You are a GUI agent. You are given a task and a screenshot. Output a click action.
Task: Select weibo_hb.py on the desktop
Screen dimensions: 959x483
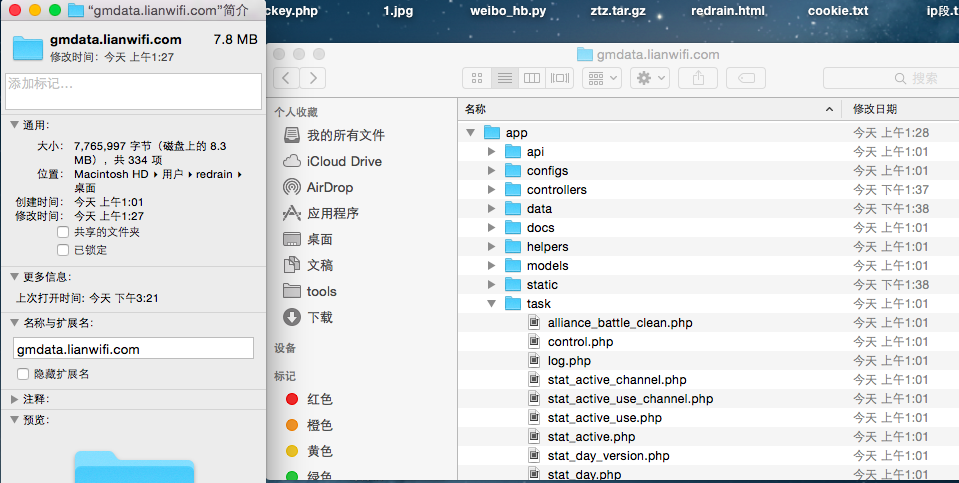508,11
